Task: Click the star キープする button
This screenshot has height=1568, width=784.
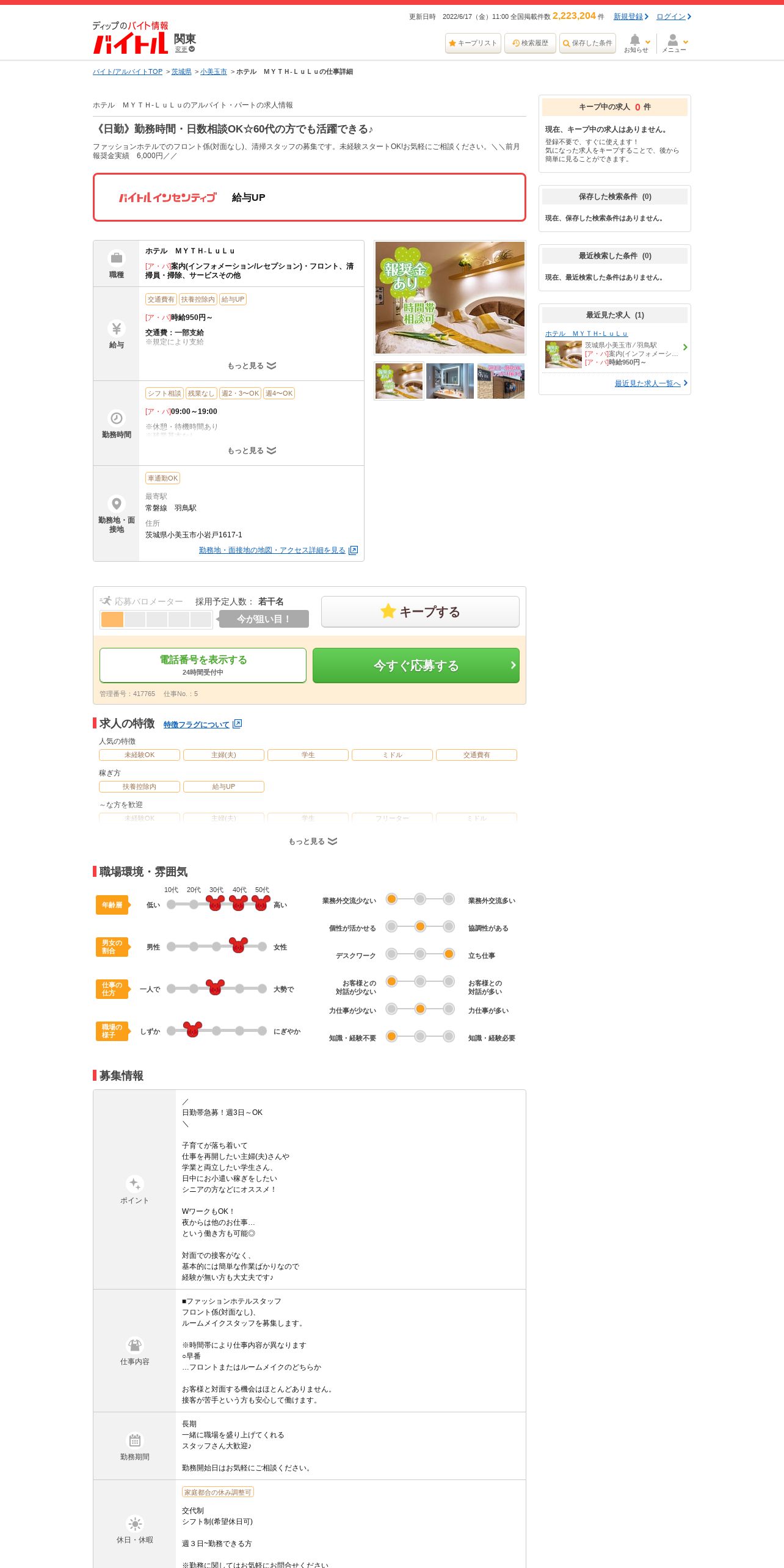Action: (420, 611)
